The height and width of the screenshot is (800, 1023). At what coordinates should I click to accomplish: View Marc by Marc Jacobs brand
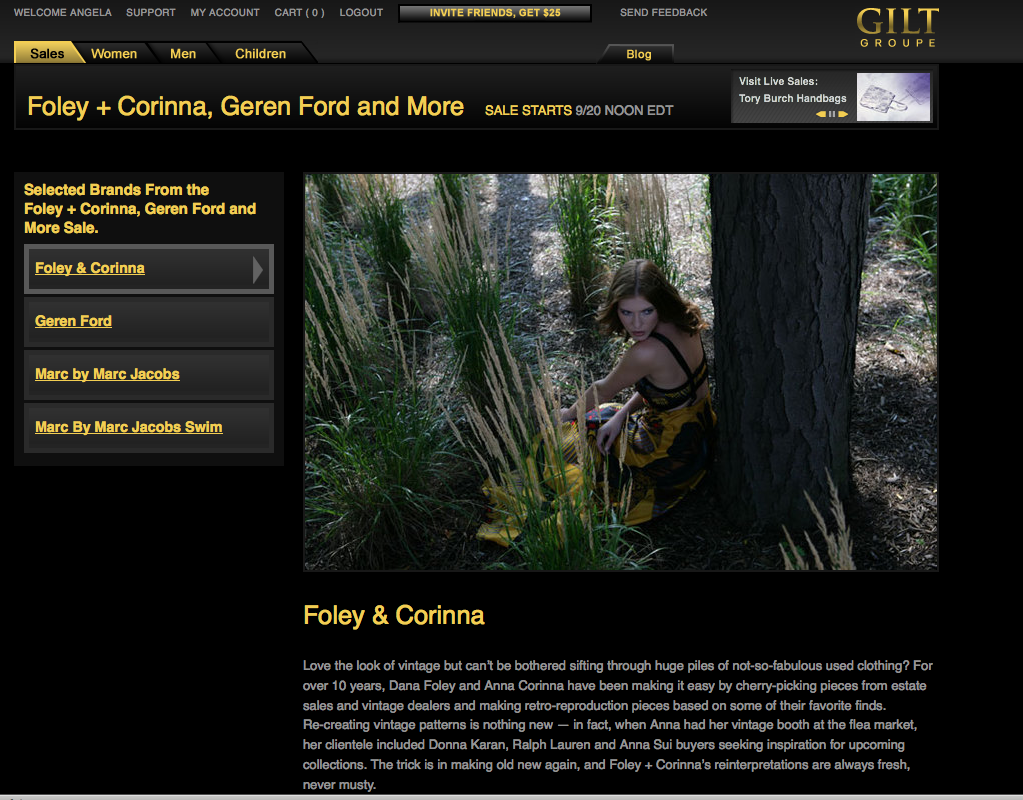107,374
